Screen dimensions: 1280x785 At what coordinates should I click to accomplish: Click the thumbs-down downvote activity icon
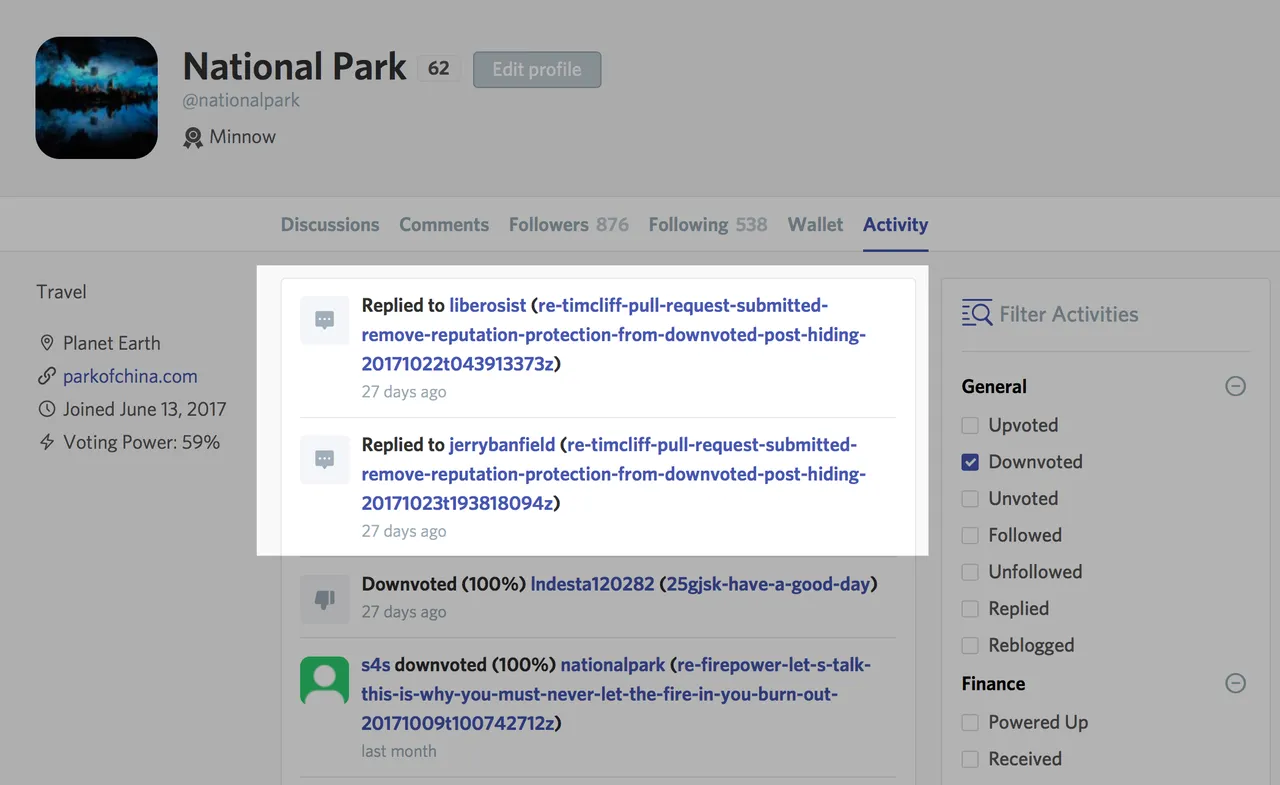[325, 599]
